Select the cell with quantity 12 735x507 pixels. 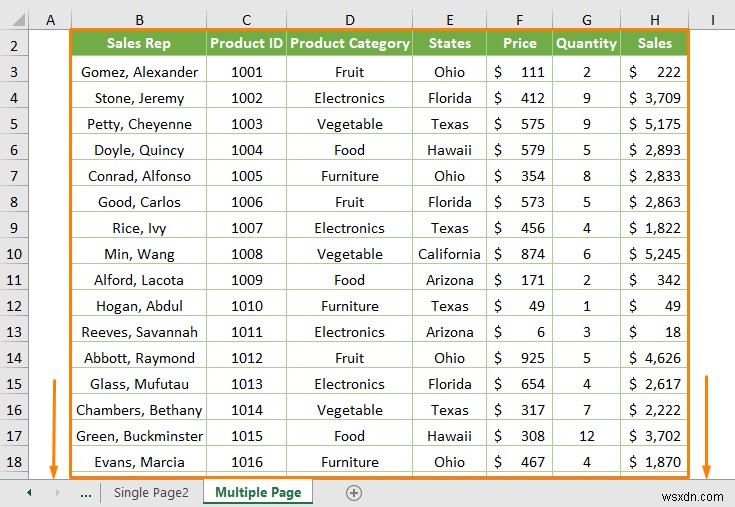pyautogui.click(x=587, y=436)
